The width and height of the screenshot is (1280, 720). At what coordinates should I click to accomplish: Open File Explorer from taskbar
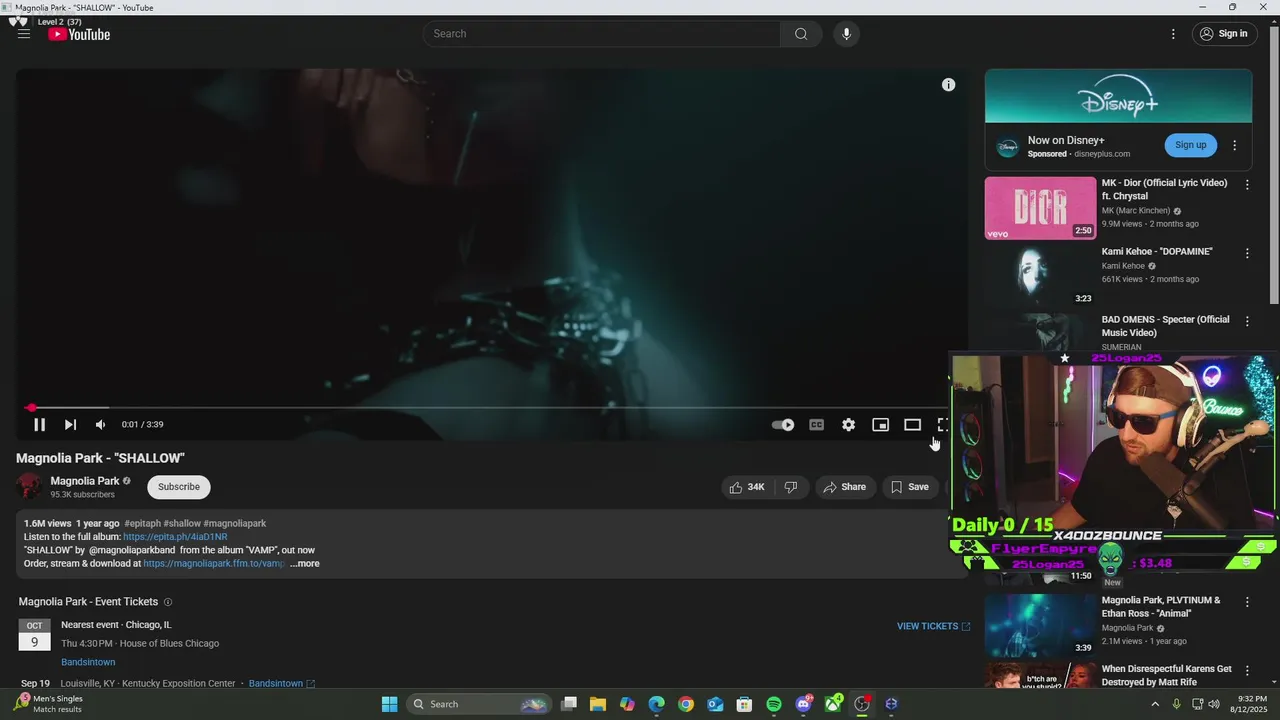598,704
